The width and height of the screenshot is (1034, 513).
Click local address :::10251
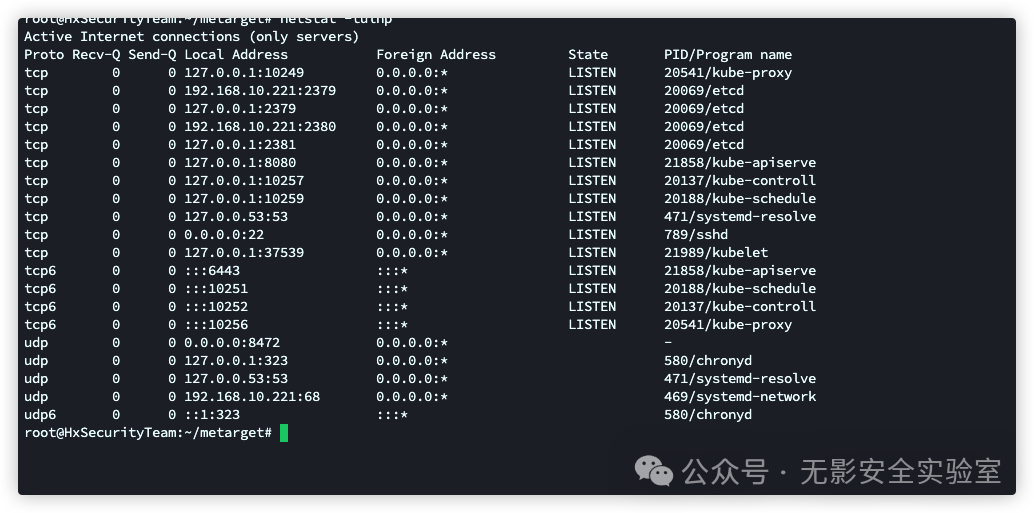(x=216, y=289)
